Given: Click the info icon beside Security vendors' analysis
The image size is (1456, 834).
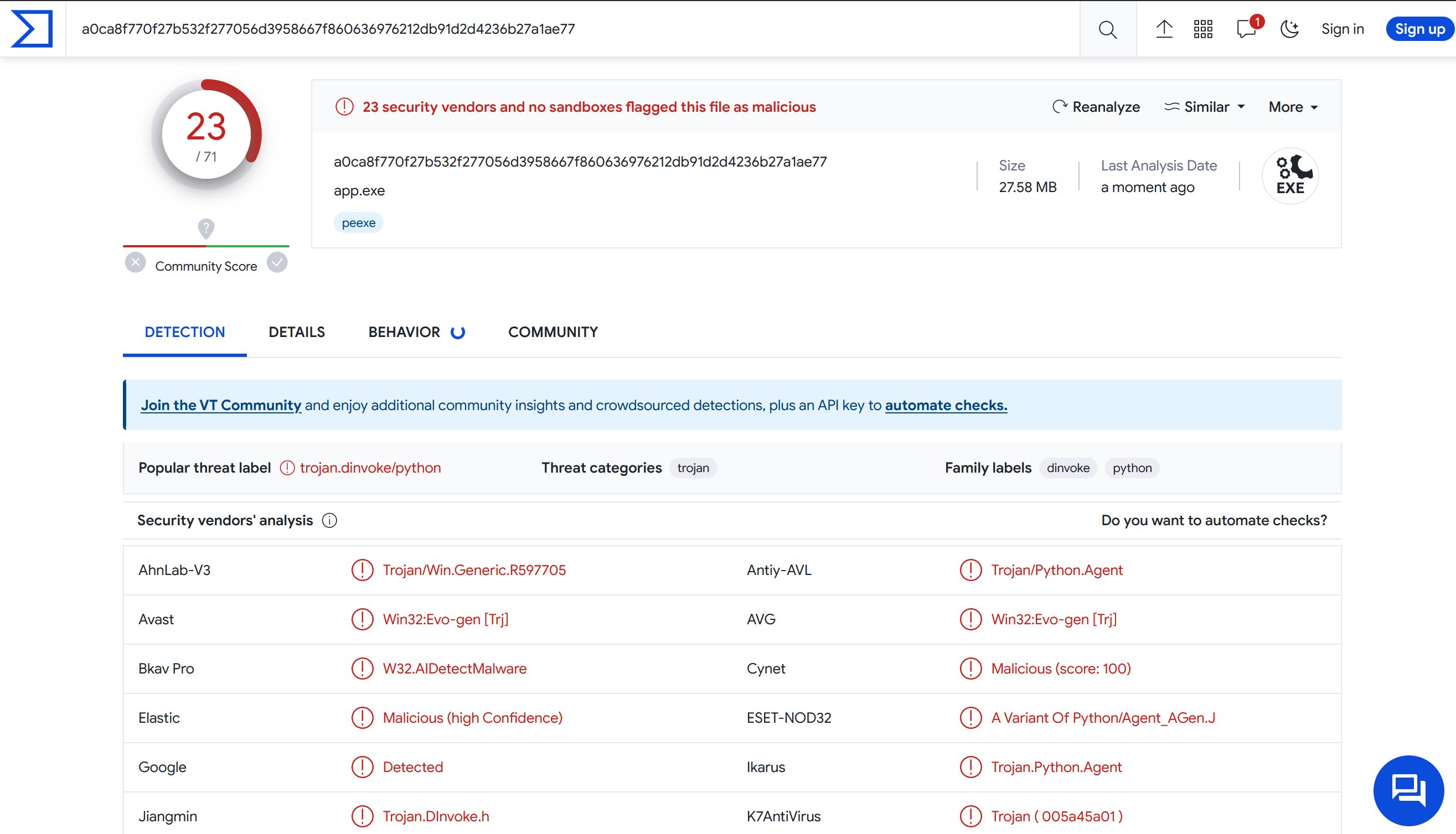Looking at the screenshot, I should click(329, 521).
